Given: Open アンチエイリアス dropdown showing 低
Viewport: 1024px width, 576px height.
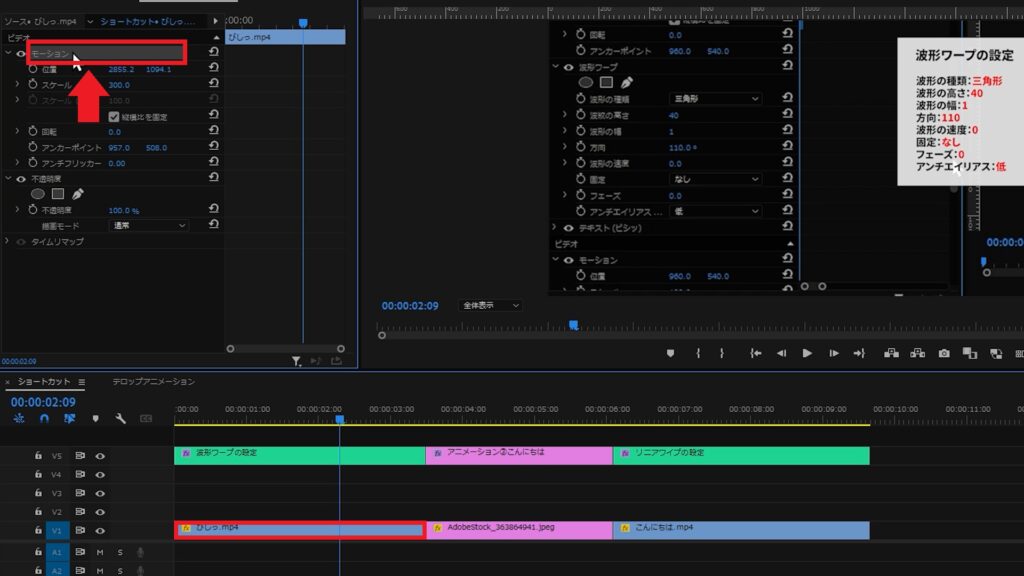Looking at the screenshot, I should pos(715,211).
